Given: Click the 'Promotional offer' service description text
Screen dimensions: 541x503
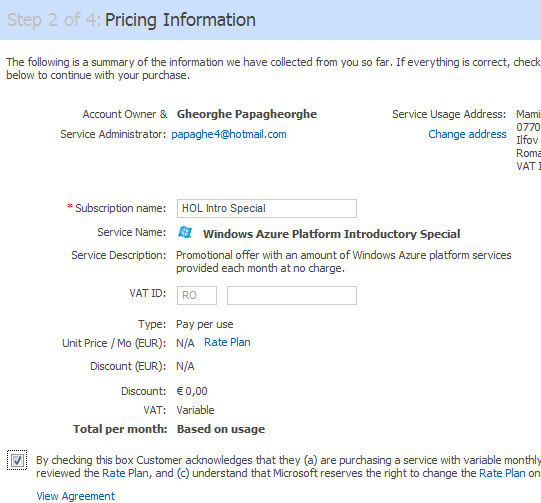Looking at the screenshot, I should pyautogui.click(x=344, y=262).
